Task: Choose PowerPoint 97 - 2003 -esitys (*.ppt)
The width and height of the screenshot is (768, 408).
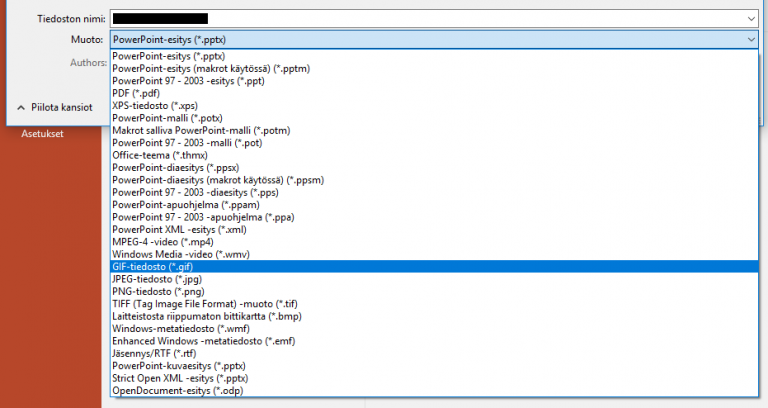Action: click(x=189, y=80)
